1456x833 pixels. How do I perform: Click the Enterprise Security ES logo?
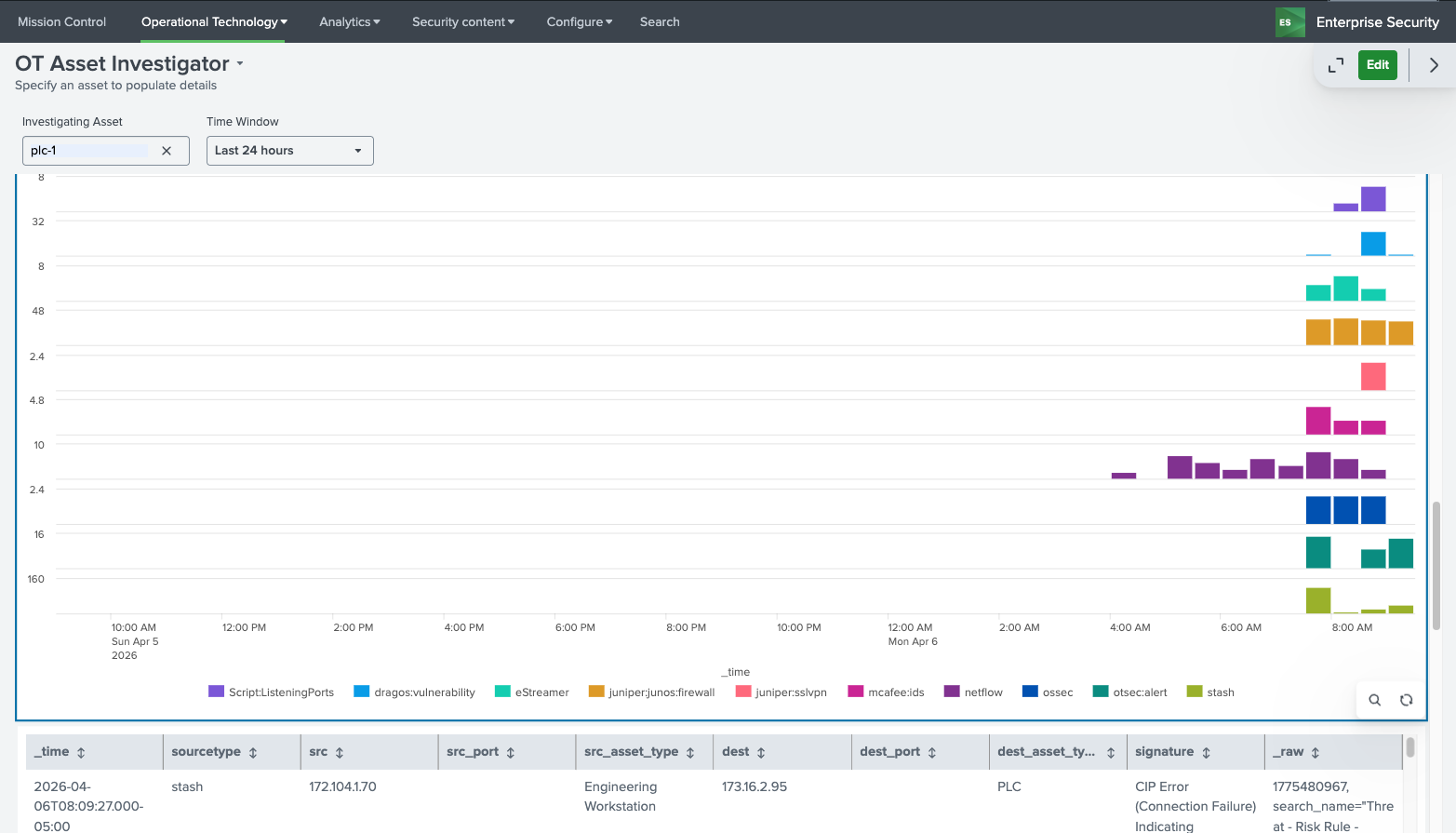tap(1289, 22)
